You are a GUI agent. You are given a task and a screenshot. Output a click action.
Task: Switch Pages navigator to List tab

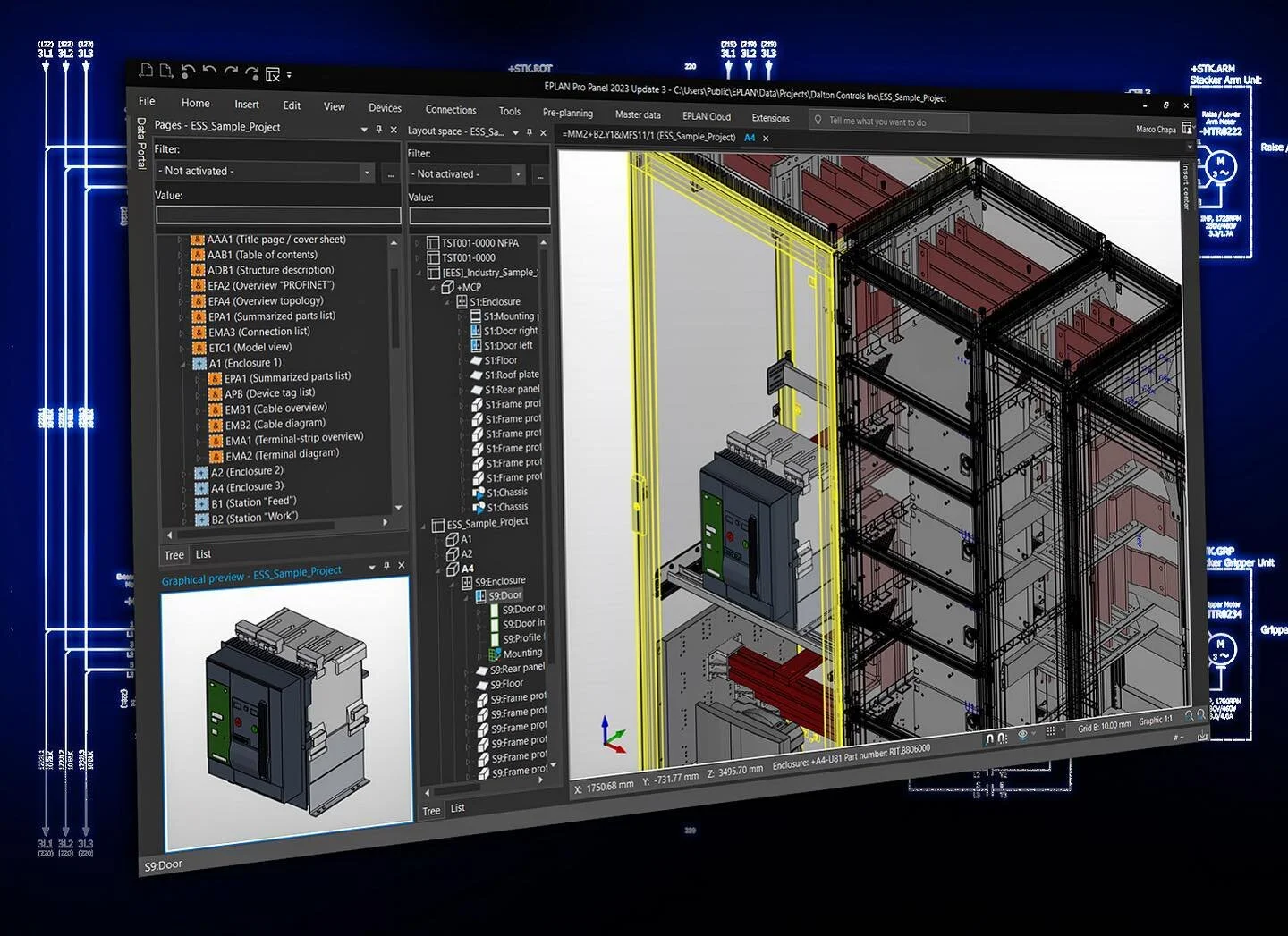pyautogui.click(x=204, y=554)
